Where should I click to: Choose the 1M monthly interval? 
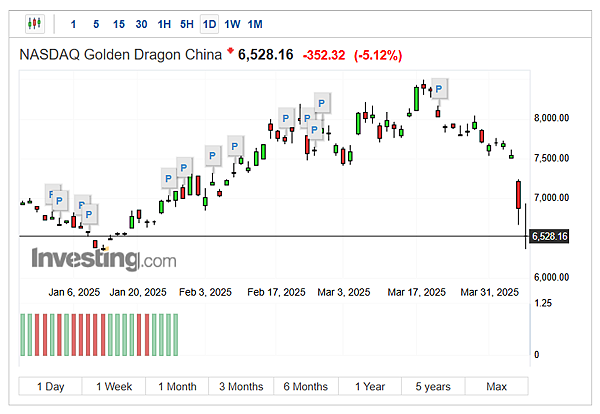click(255, 24)
